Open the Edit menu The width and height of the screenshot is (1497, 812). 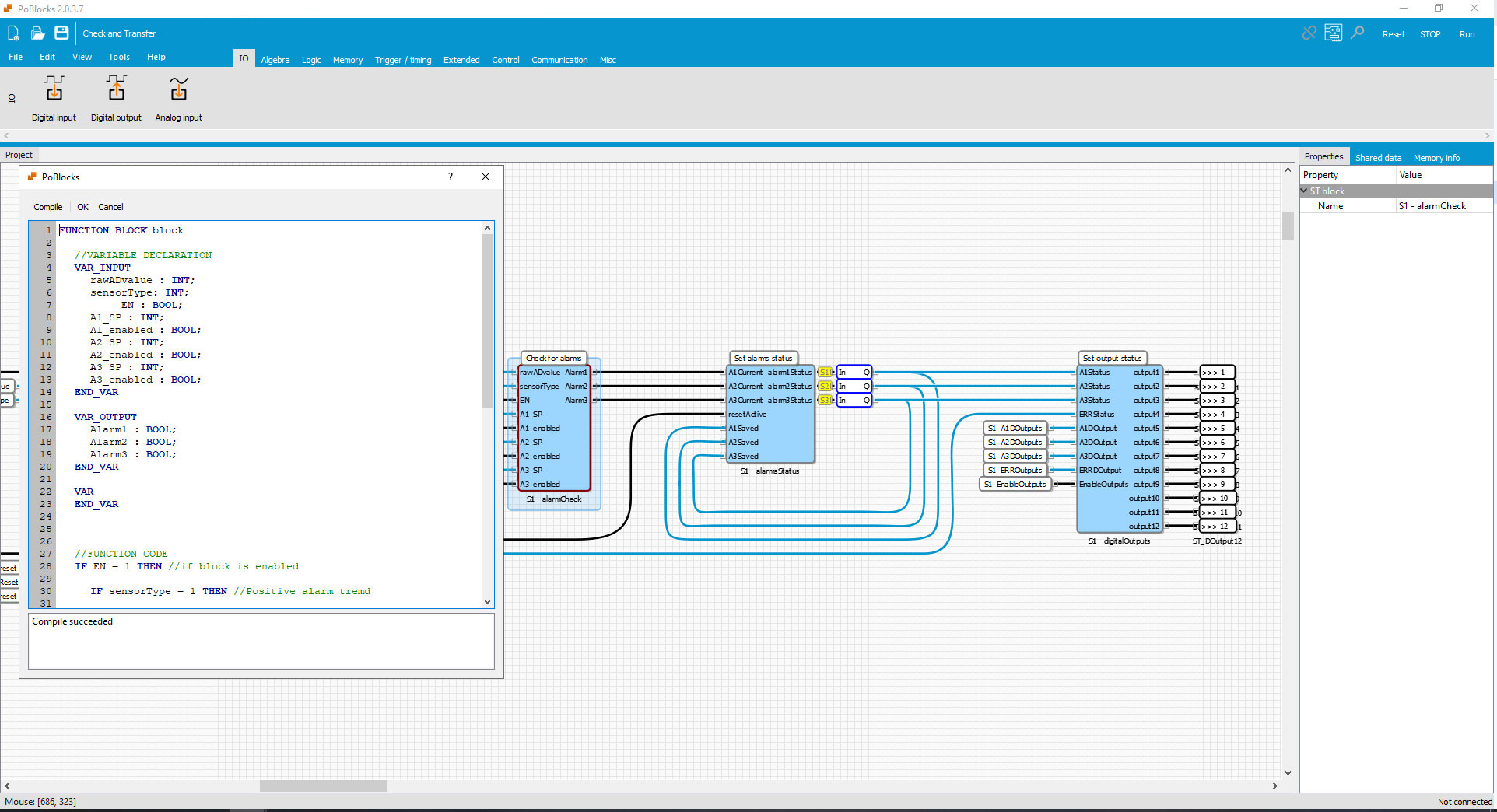coord(47,57)
